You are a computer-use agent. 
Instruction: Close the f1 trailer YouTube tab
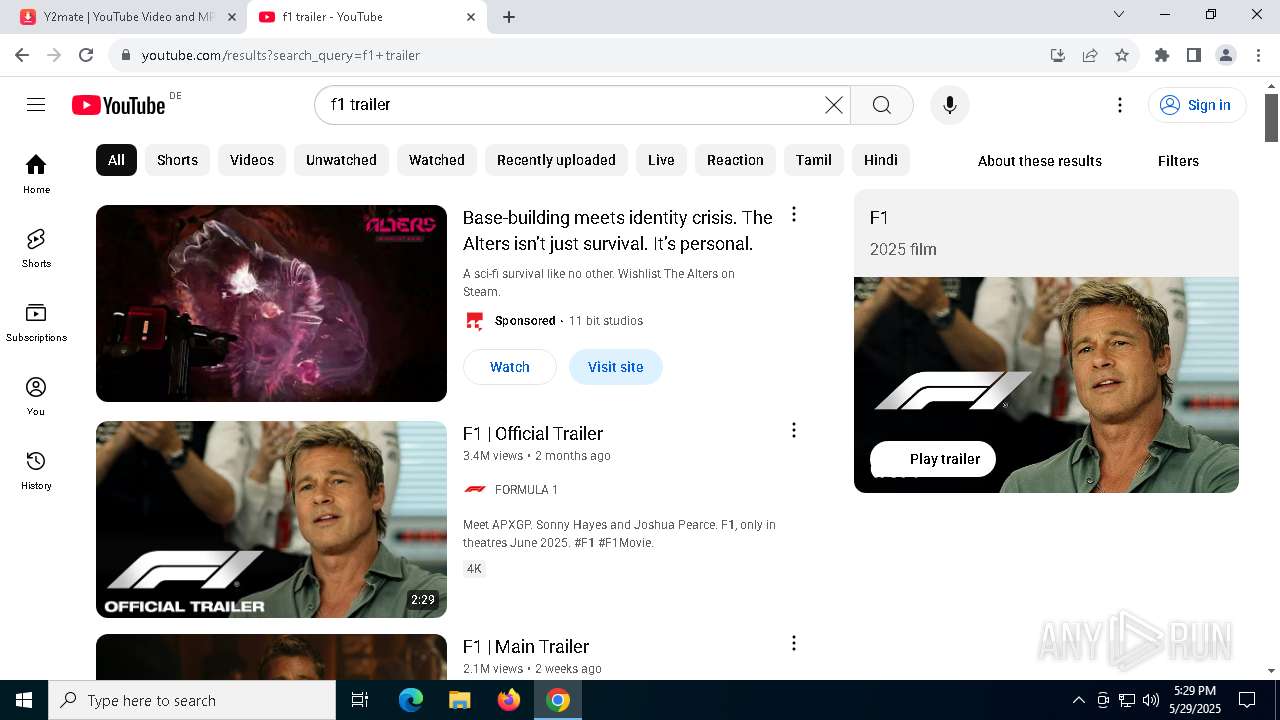[471, 17]
